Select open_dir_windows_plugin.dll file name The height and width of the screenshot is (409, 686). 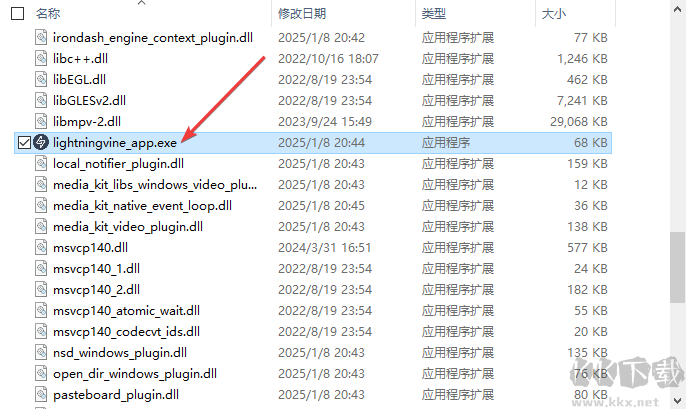pos(135,374)
